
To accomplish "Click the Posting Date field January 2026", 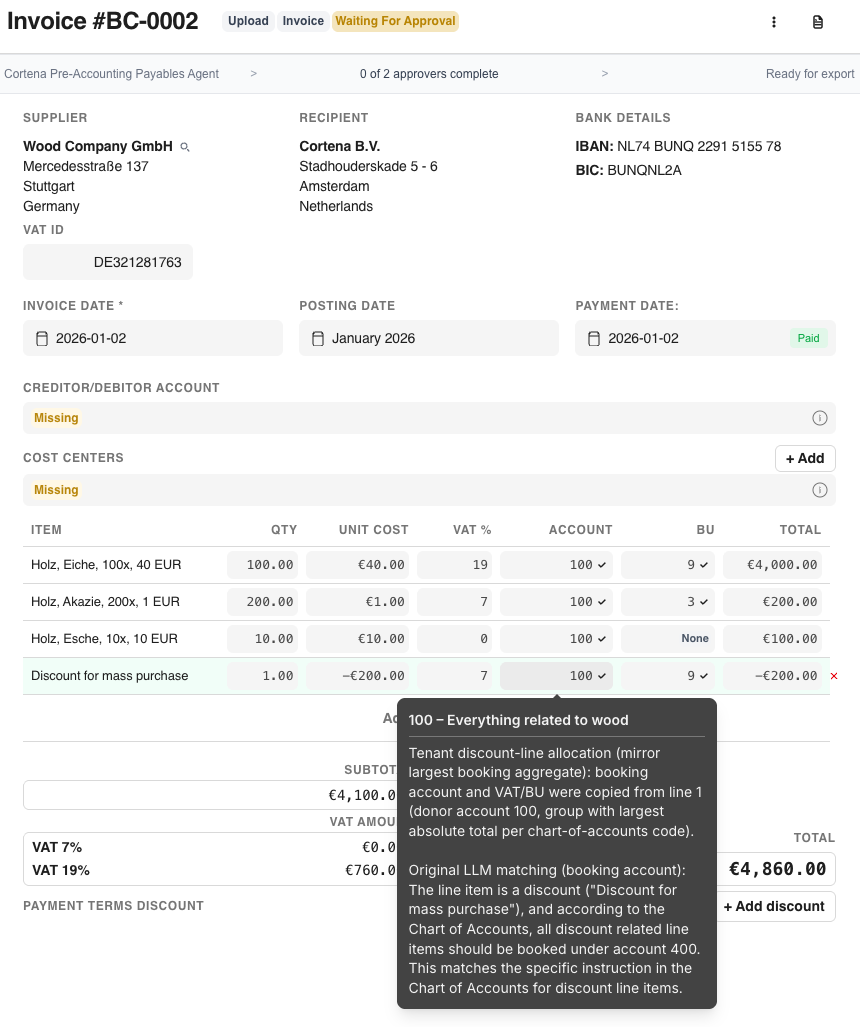I will click(x=429, y=338).
